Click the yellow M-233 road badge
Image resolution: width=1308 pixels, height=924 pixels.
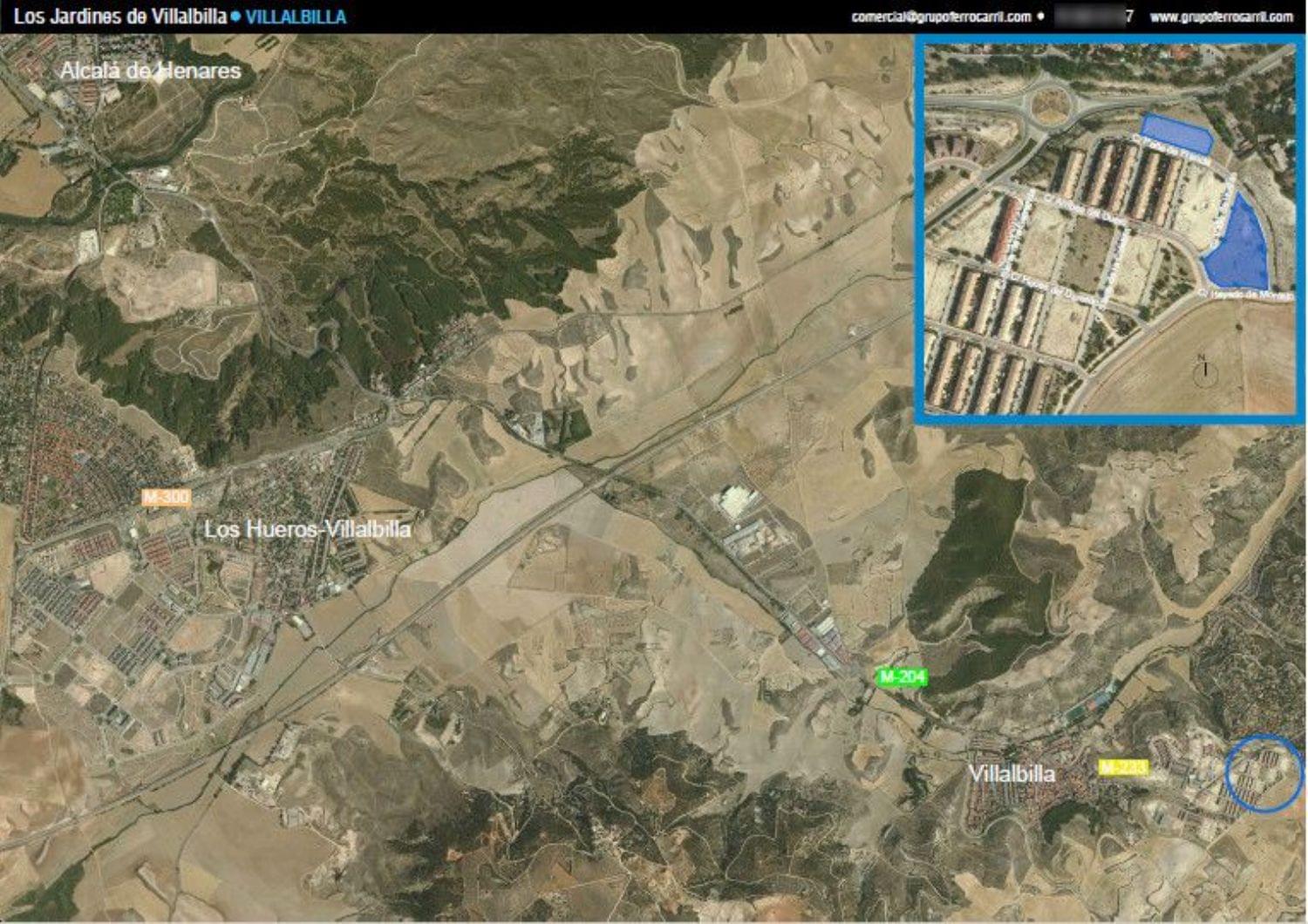pyautogui.click(x=1123, y=767)
